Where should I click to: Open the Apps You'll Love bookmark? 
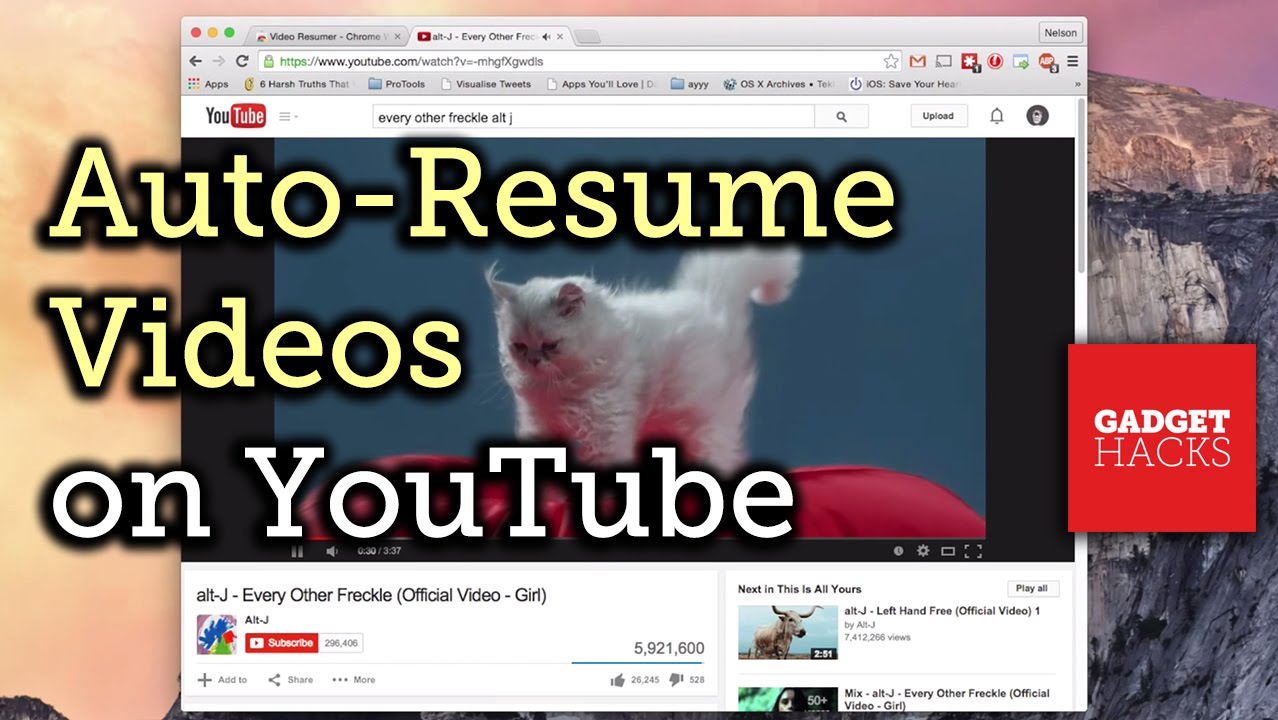pyautogui.click(x=601, y=85)
